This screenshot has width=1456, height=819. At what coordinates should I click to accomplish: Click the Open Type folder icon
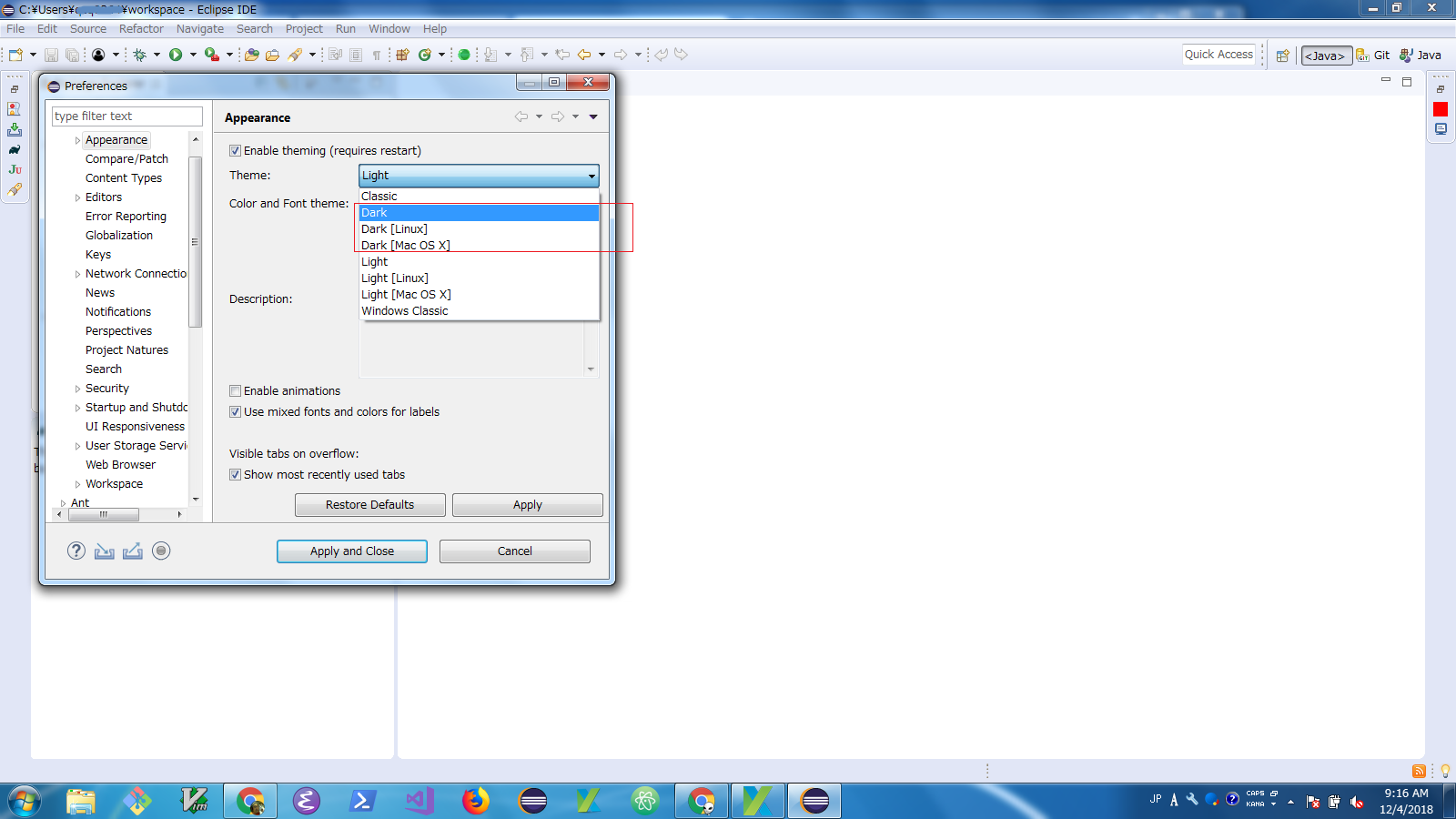pyautogui.click(x=252, y=55)
